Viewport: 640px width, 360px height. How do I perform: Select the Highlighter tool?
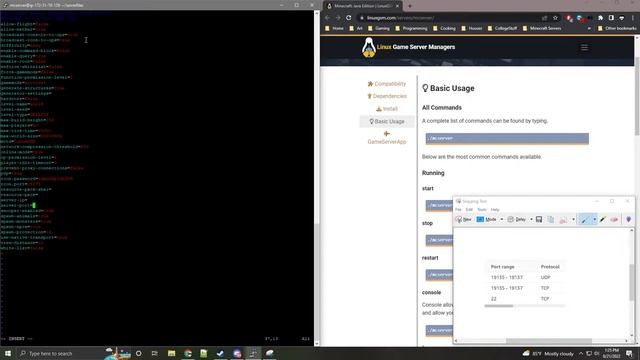603,220
